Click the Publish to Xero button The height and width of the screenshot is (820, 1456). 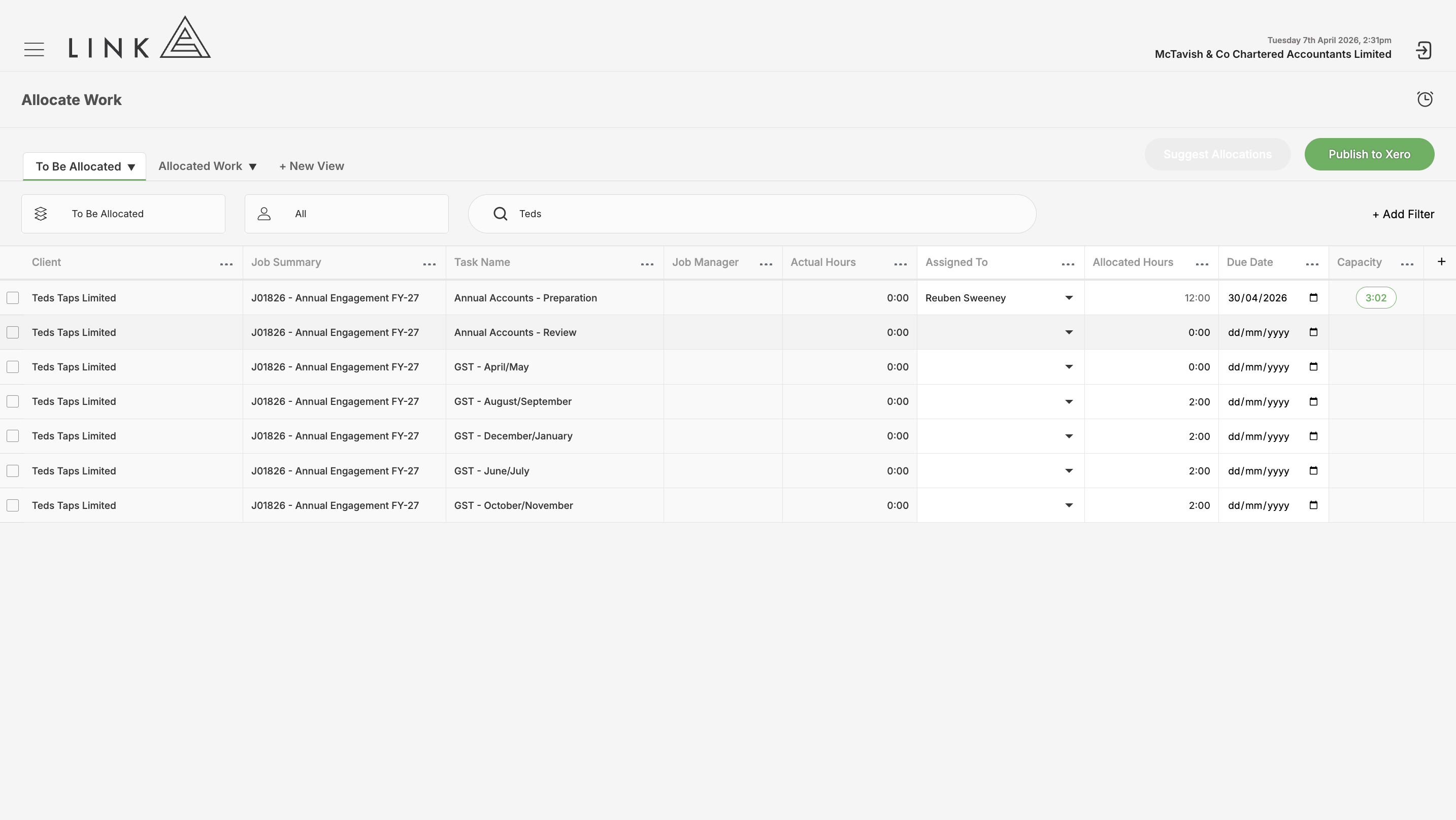pyautogui.click(x=1369, y=154)
